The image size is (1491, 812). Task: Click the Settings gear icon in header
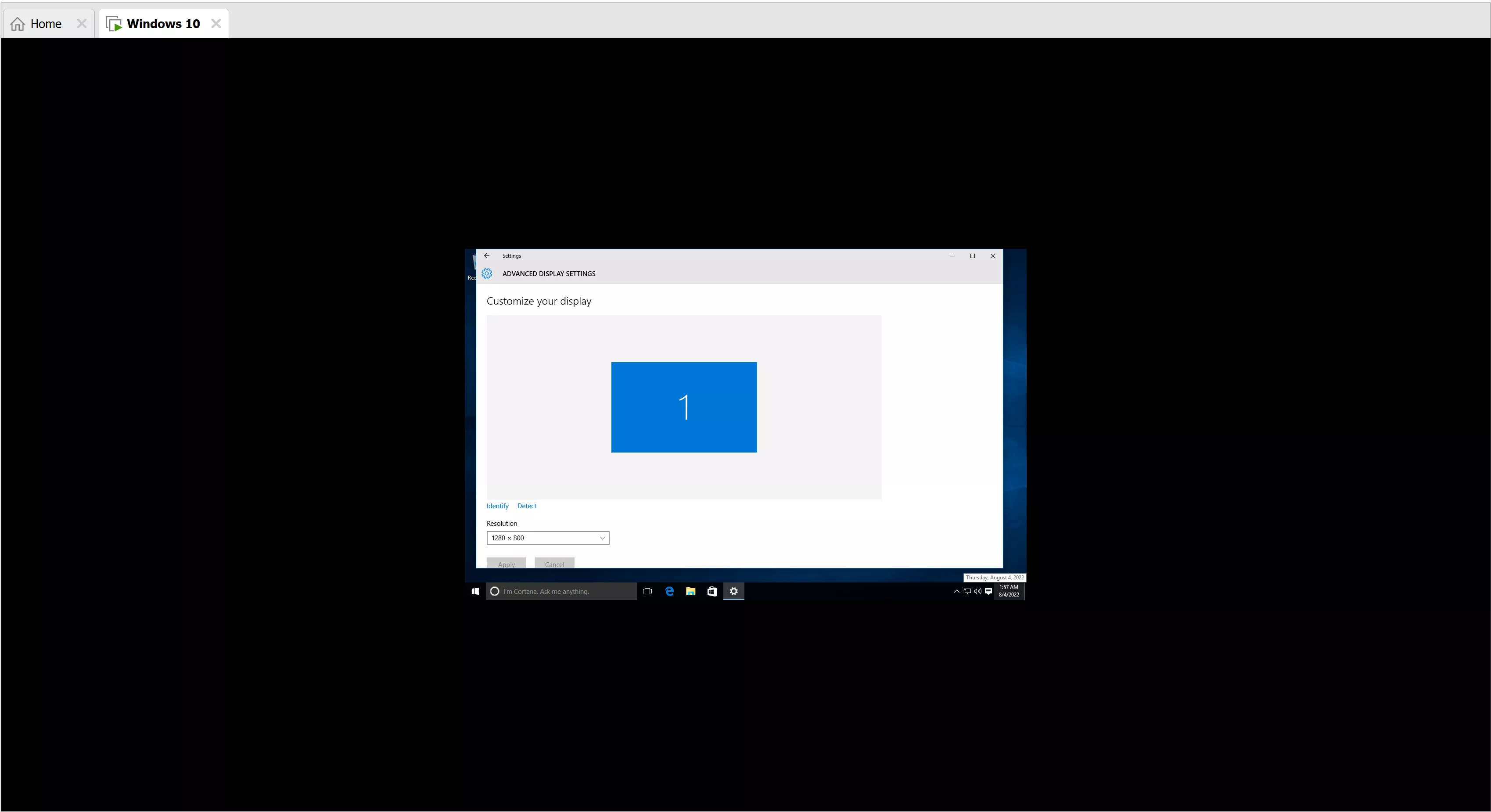click(x=487, y=274)
